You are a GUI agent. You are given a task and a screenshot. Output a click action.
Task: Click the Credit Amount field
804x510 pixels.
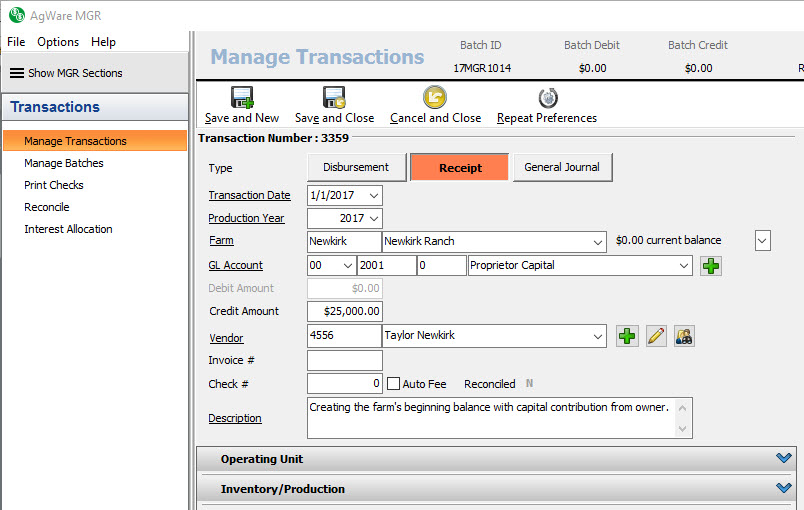(345, 312)
